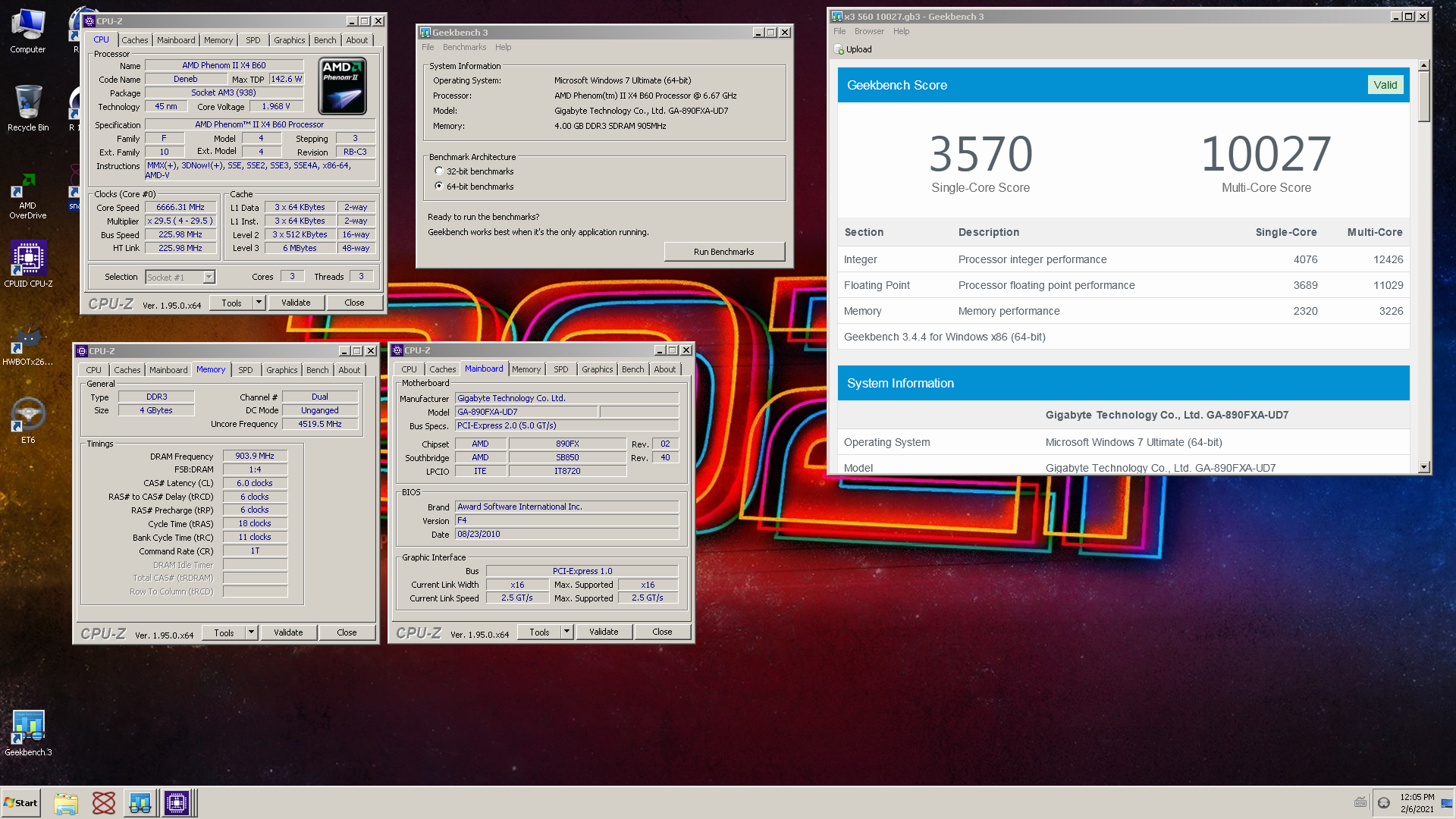
Task: Open Geekbench 3 desktop shortcut
Action: click(28, 733)
